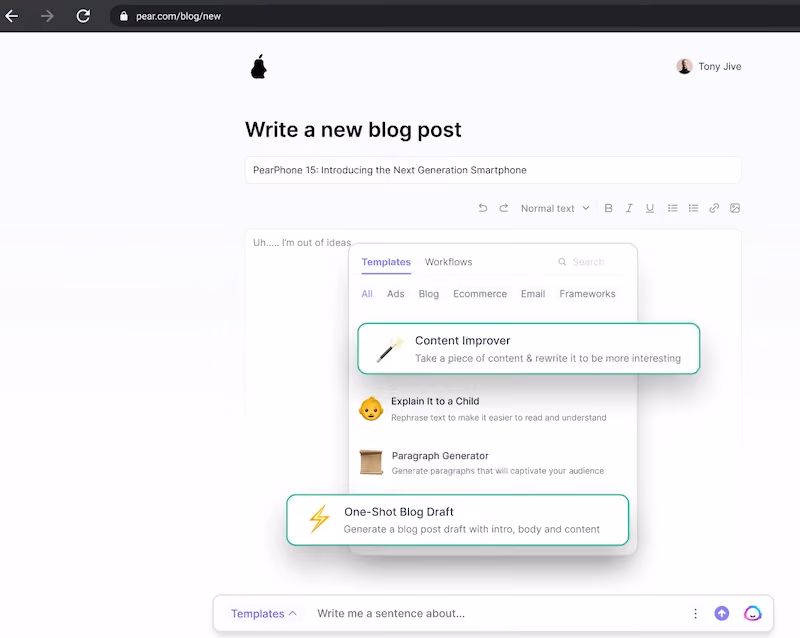Select the All category filter

(x=367, y=293)
